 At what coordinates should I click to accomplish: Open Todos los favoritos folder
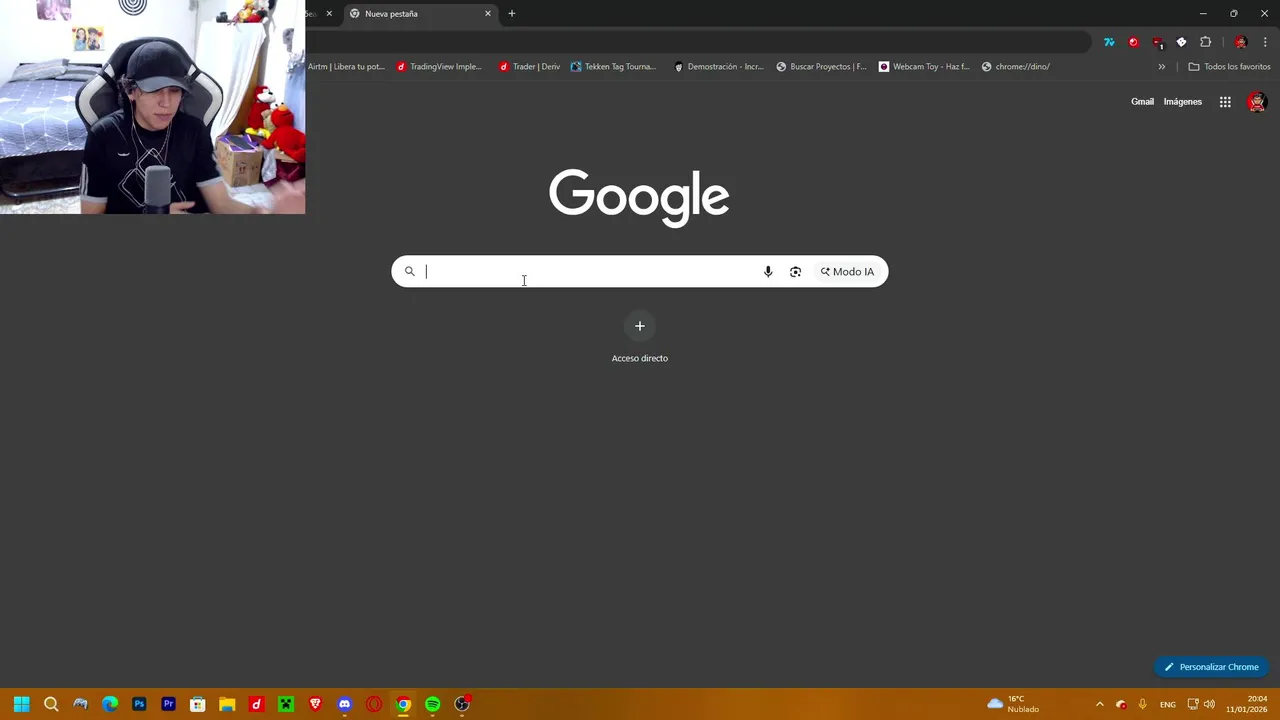tap(1229, 67)
